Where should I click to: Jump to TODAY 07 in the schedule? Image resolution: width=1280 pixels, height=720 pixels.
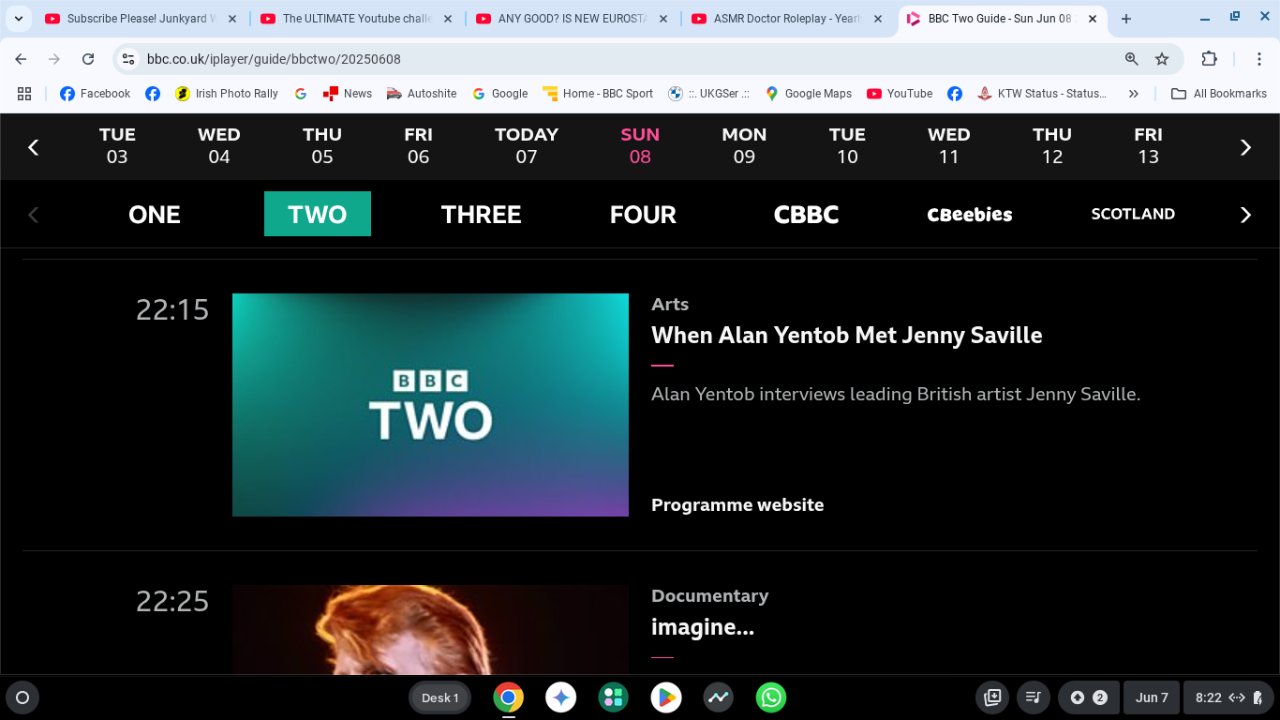click(526, 146)
